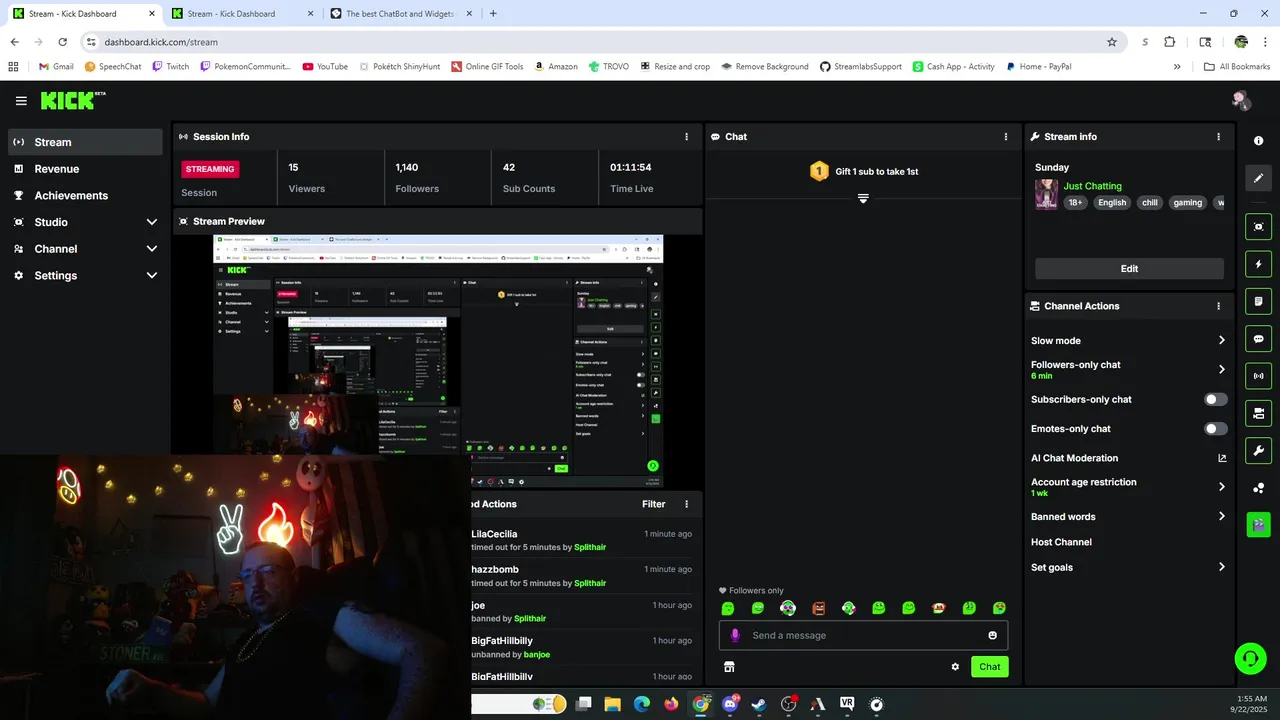This screenshot has height=720, width=1280.
Task: Open AI Chat Moderation external link icon
Action: [1221, 458]
